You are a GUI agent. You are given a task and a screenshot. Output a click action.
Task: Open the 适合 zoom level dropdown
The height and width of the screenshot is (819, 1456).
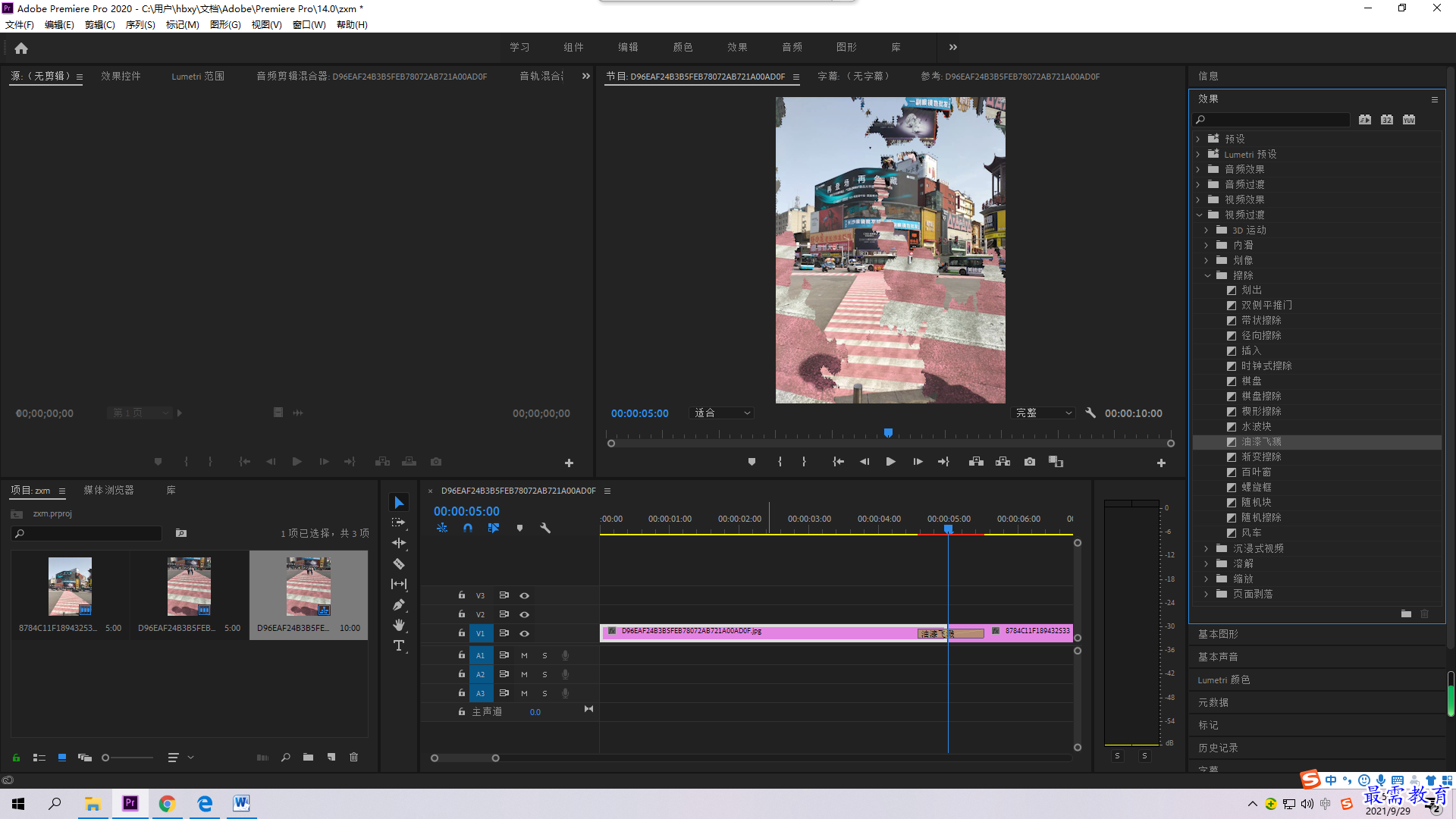coord(721,413)
